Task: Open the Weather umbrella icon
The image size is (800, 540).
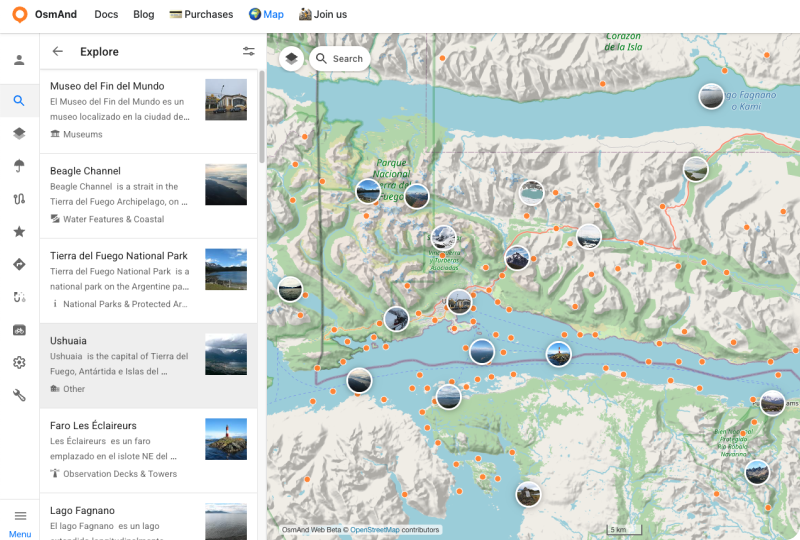Action: click(x=19, y=166)
